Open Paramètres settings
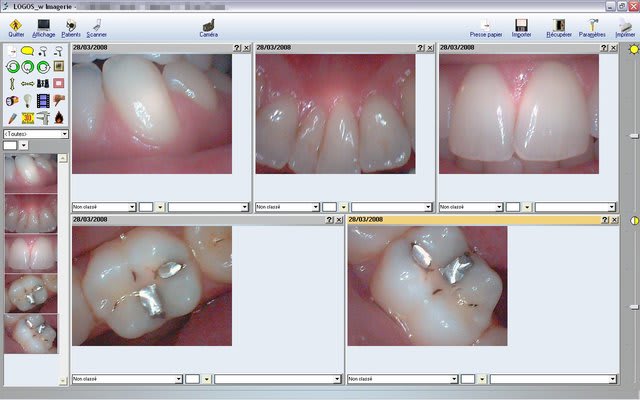 tap(592, 25)
